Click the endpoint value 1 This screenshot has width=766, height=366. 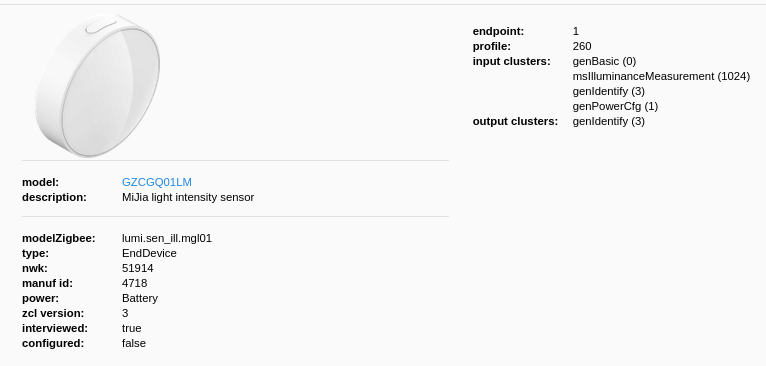coord(576,31)
